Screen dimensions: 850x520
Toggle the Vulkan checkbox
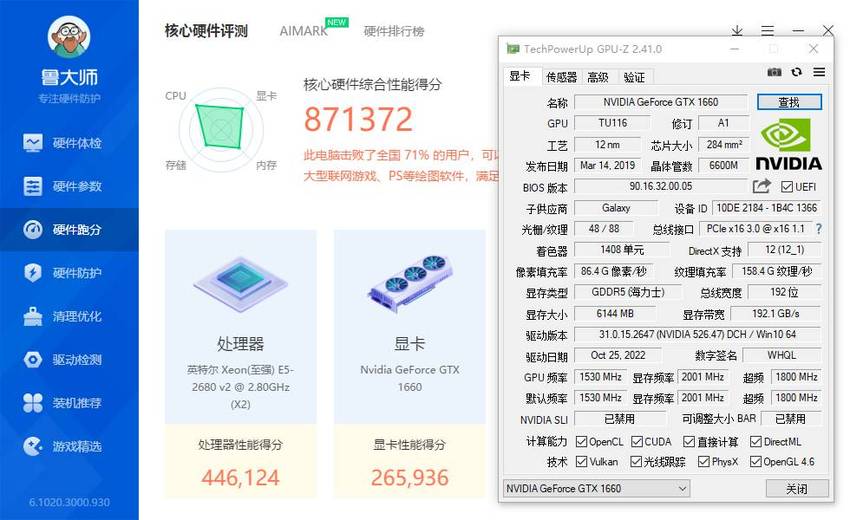(581, 461)
